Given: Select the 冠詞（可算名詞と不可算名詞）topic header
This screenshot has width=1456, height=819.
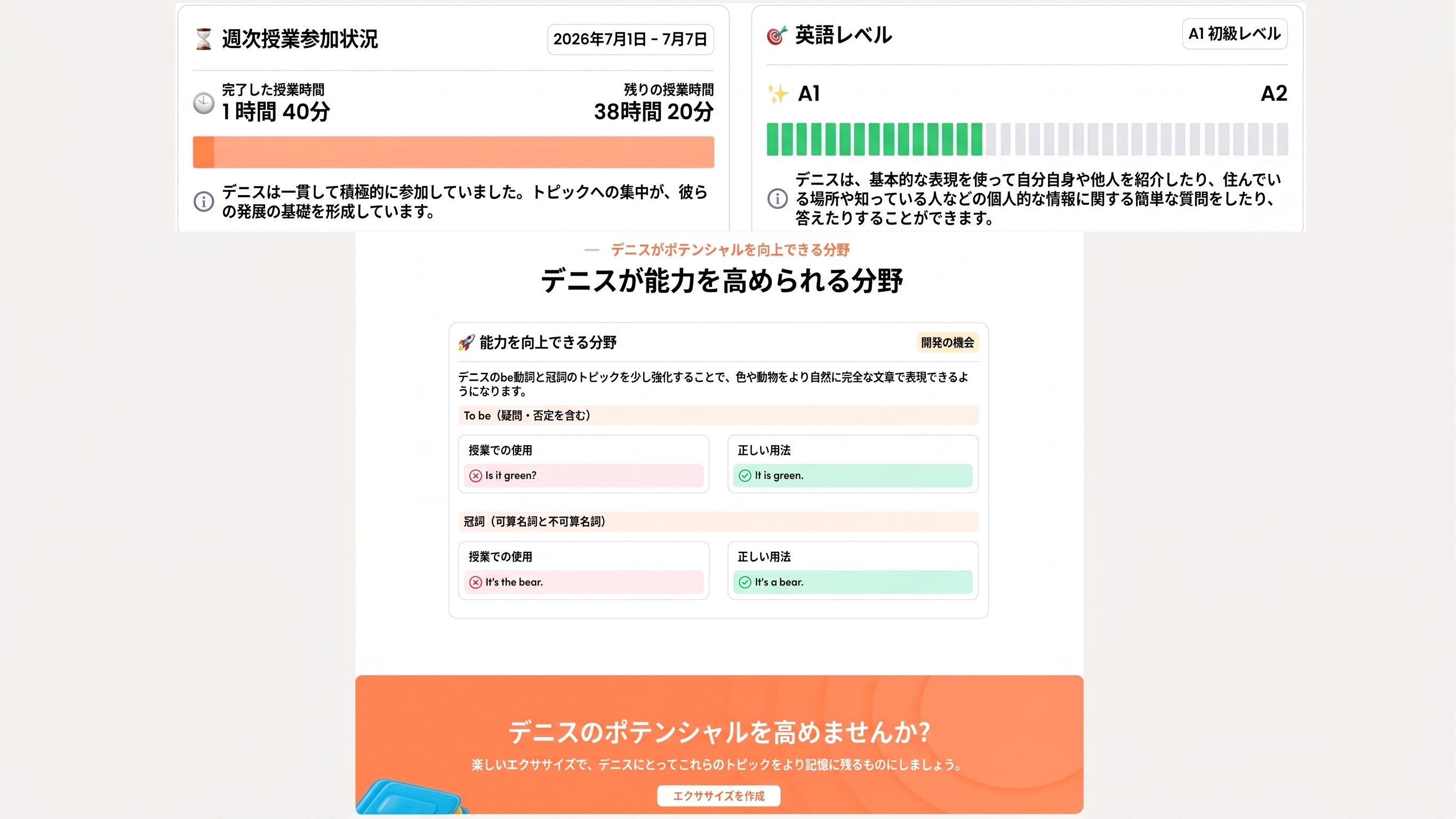Looking at the screenshot, I should coord(718,521).
